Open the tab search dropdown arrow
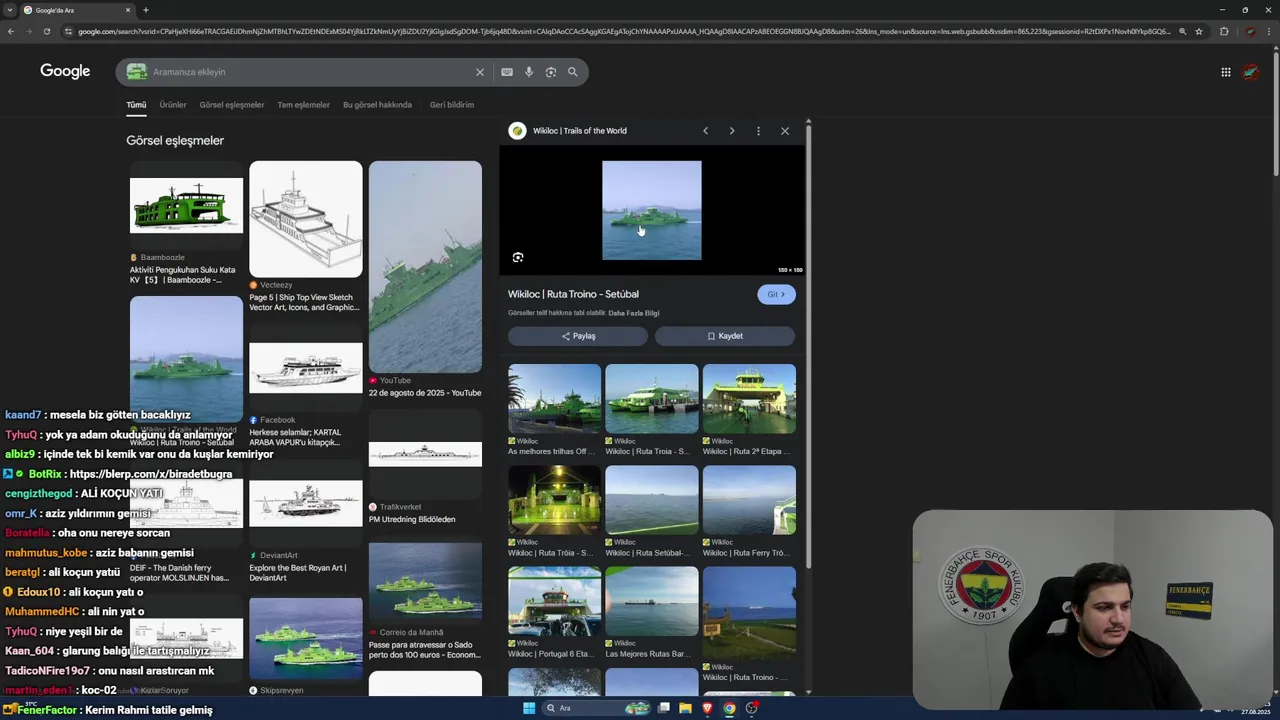1280x720 pixels. pyautogui.click(x=9, y=10)
